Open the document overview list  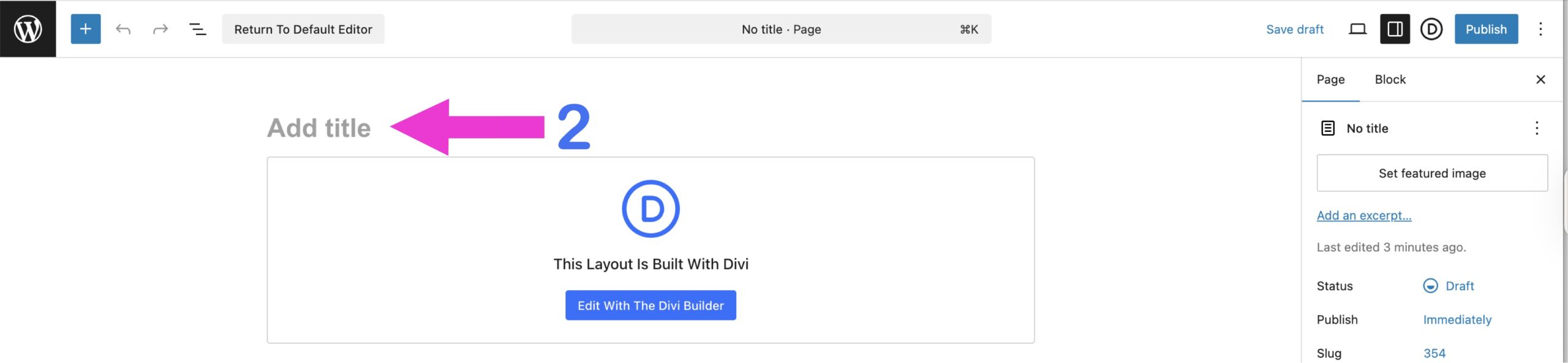coord(197,29)
